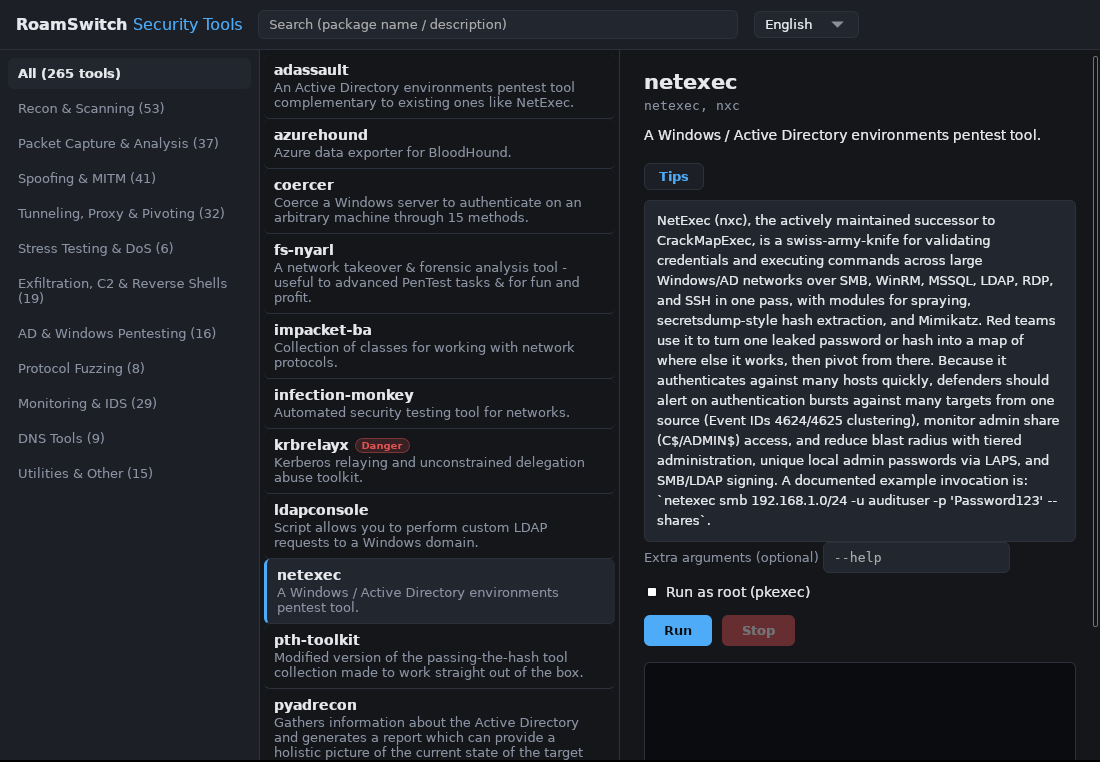Select the coercer tool entry
The height and width of the screenshot is (762, 1100).
439,201
